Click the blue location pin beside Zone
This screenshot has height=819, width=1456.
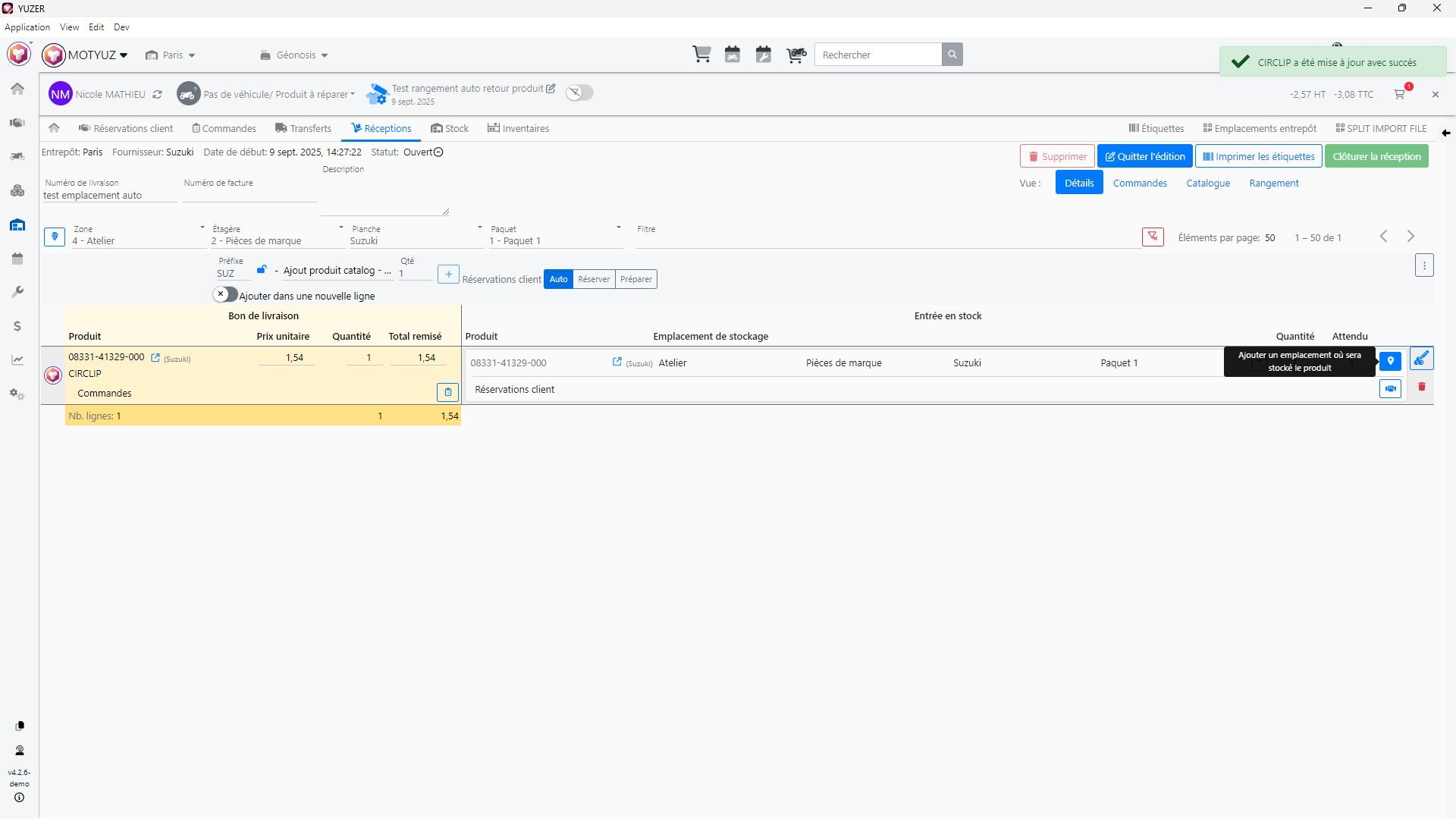tap(55, 237)
